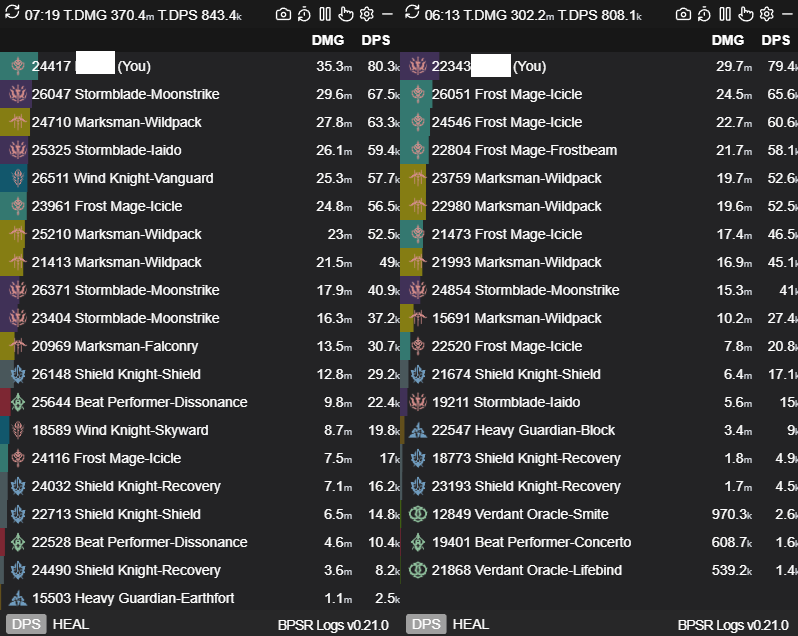This screenshot has width=798, height=636.
Task: Open row 22713 Shield Knight-Shield
Action: (x=200, y=514)
